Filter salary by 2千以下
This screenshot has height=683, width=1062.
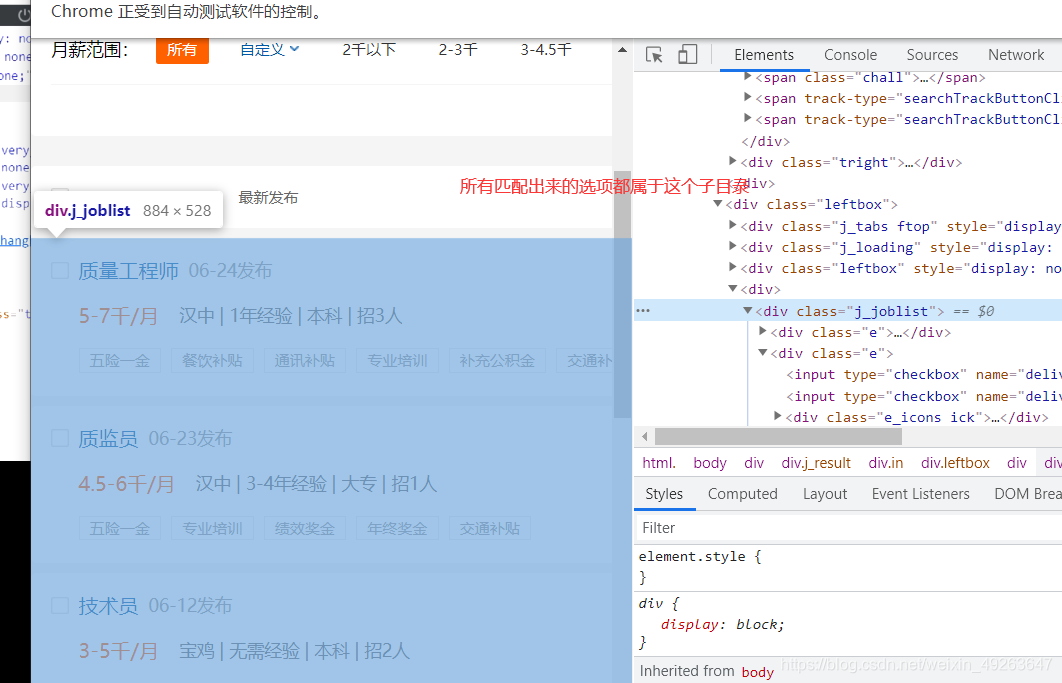368,49
